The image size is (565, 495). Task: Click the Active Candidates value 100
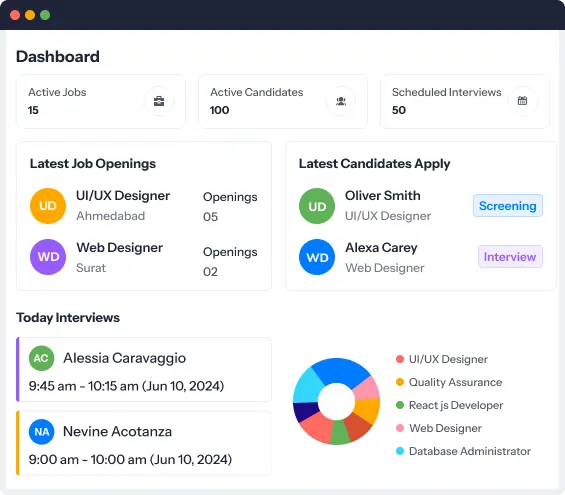tap(219, 110)
